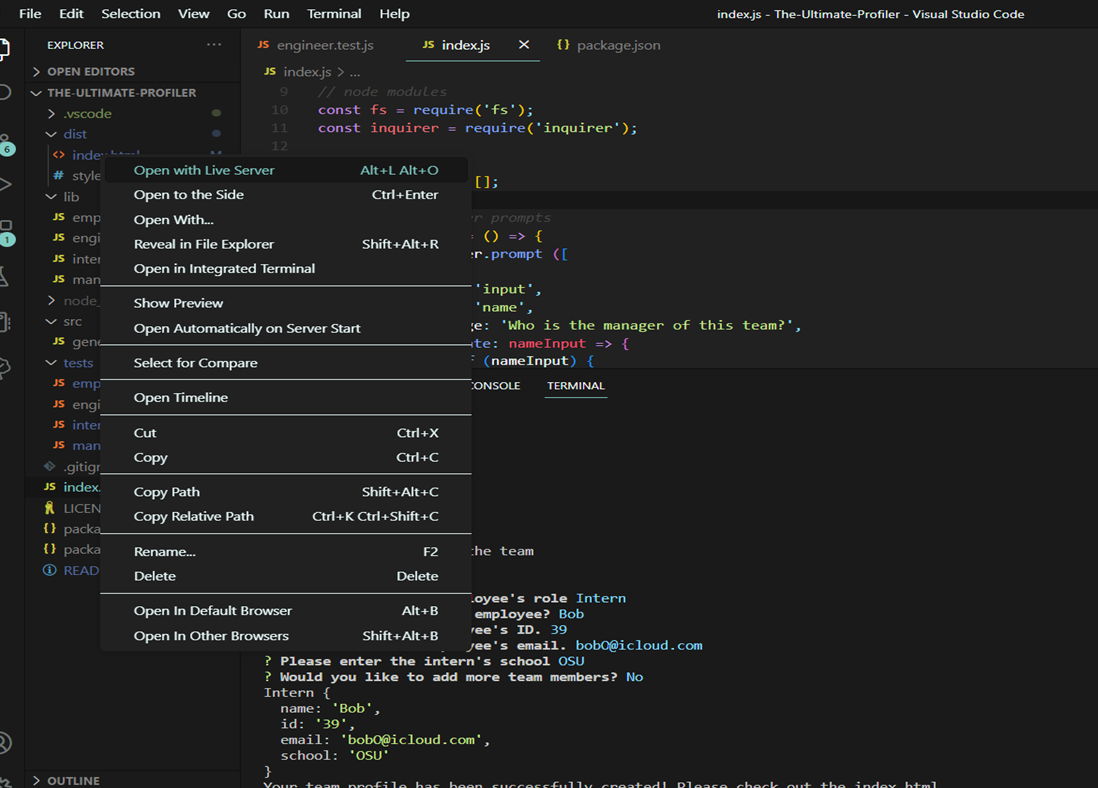
Task: Click the Explorer More Actions ellipsis
Action: pyautogui.click(x=213, y=44)
